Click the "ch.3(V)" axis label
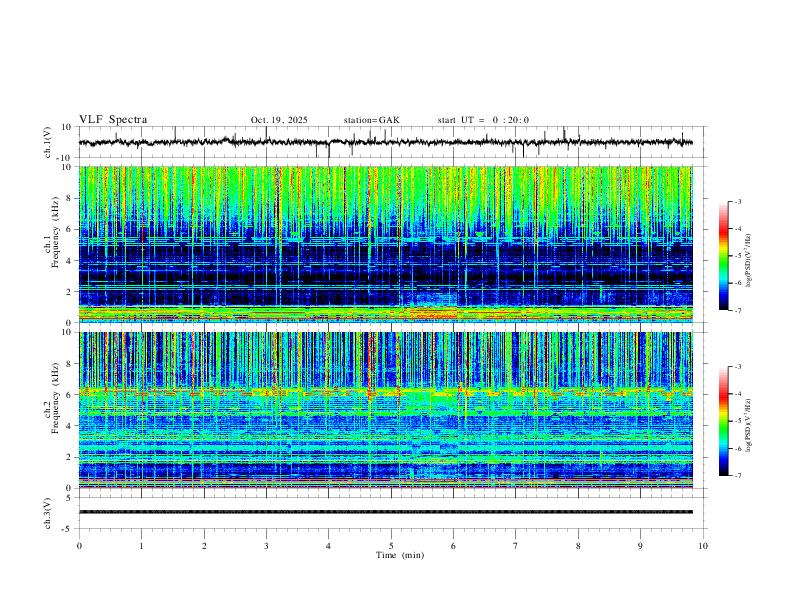Viewport: 792px width, 612px height. (48, 513)
